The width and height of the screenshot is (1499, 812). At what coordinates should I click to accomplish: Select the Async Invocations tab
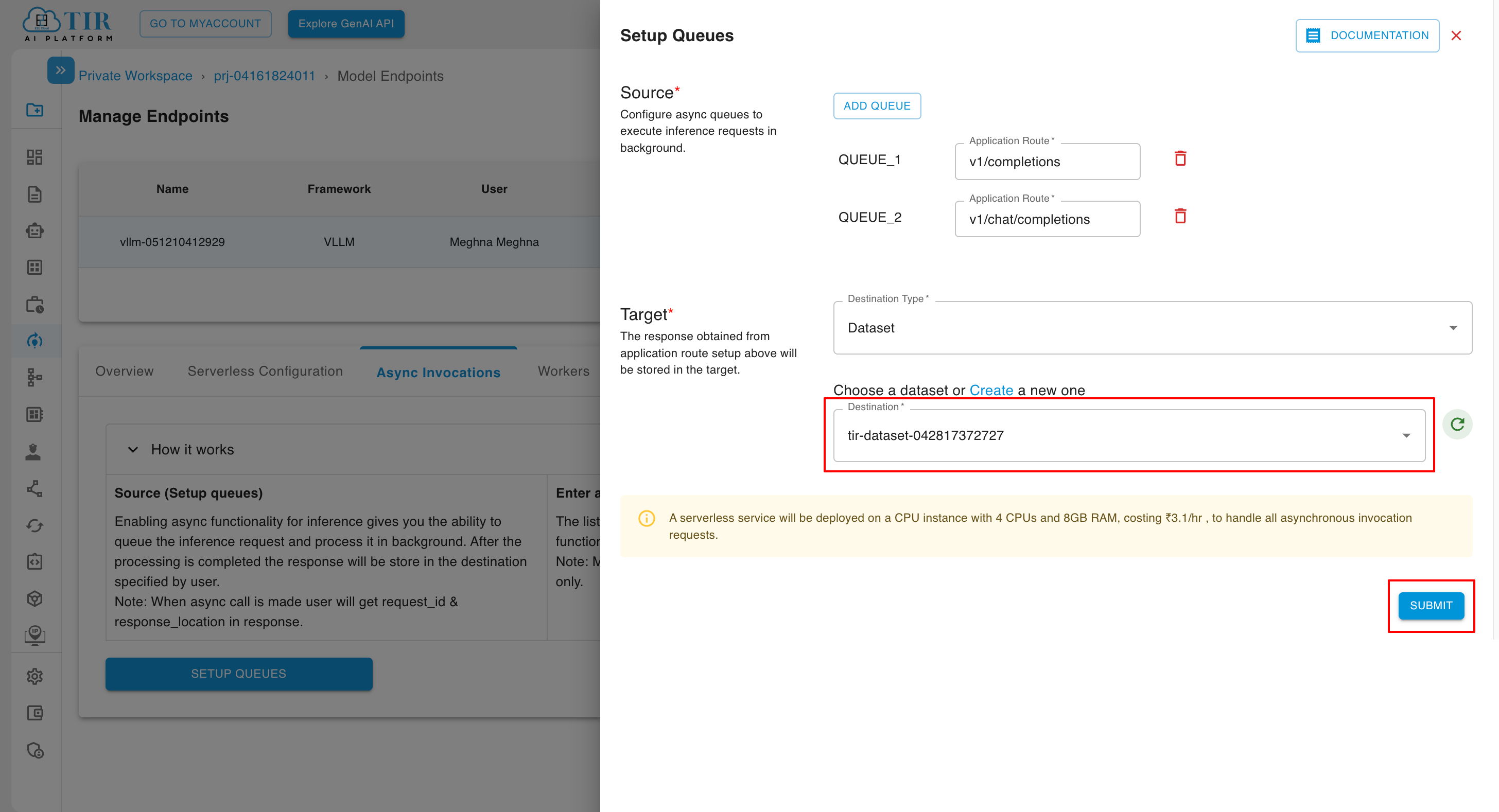(438, 372)
